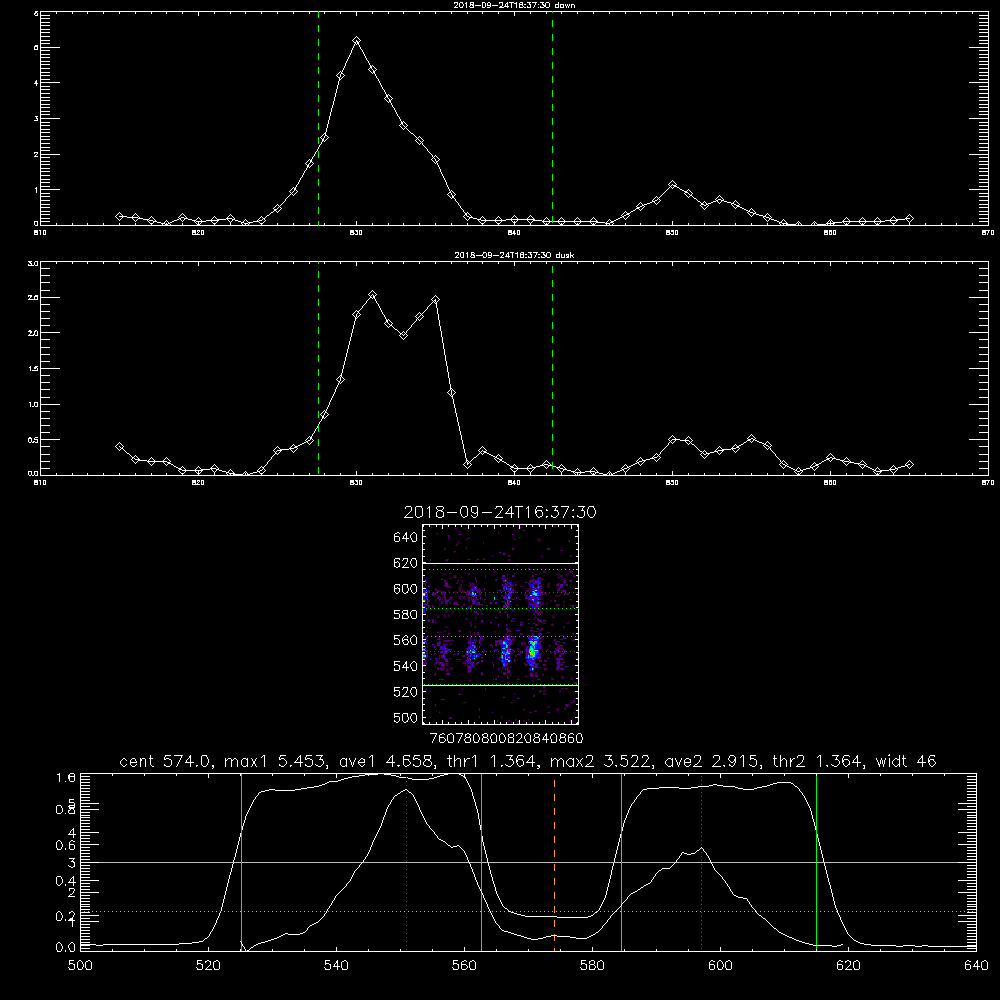Image resolution: width=1000 pixels, height=1000 pixels.
Task: Select the "max1 5.453" header value
Action: point(276,761)
